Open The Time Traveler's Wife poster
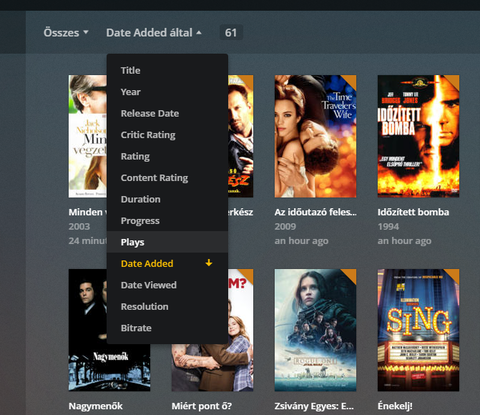Screen dimensions: 480x415 tap(315, 136)
